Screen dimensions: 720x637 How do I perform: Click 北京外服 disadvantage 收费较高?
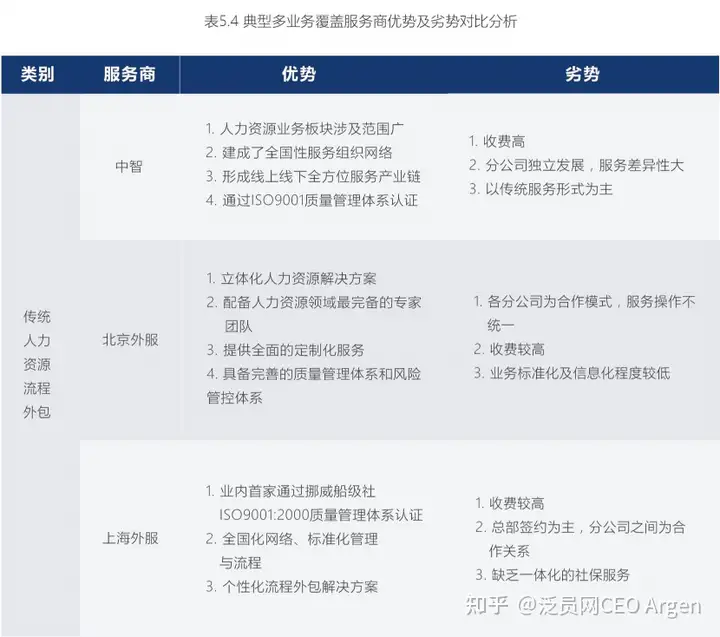509,350
